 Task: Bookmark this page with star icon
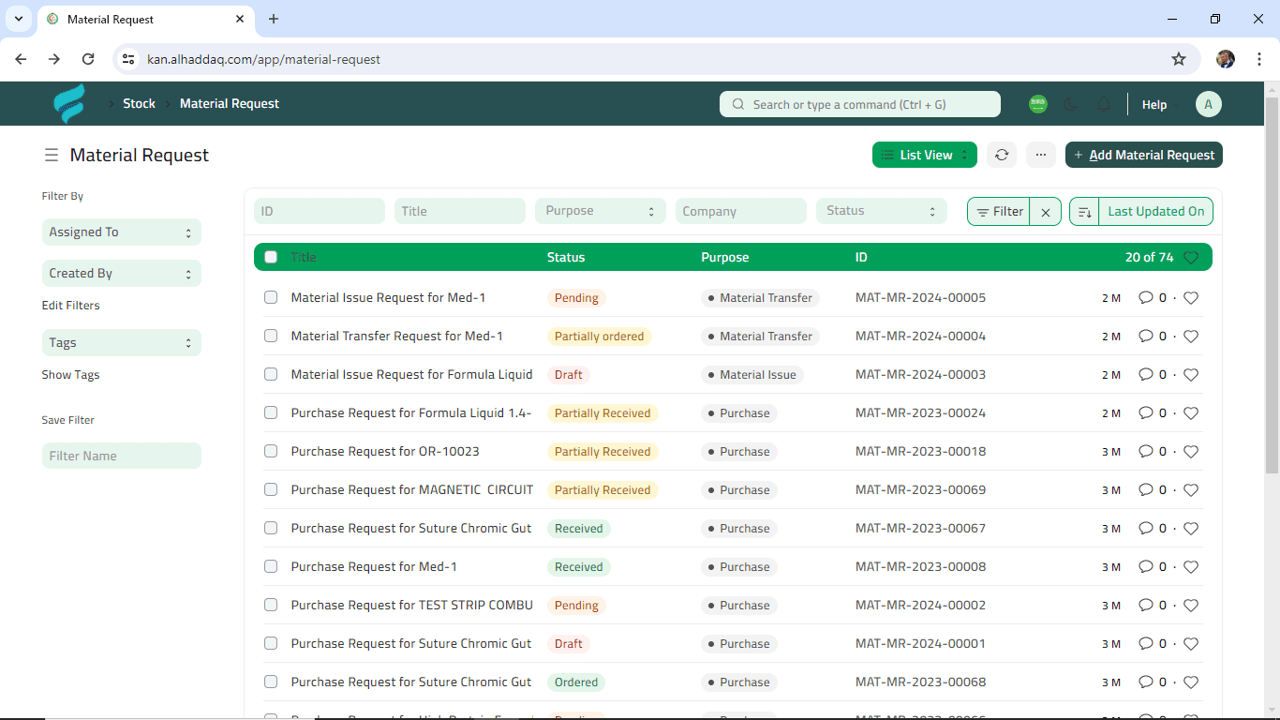point(1179,59)
